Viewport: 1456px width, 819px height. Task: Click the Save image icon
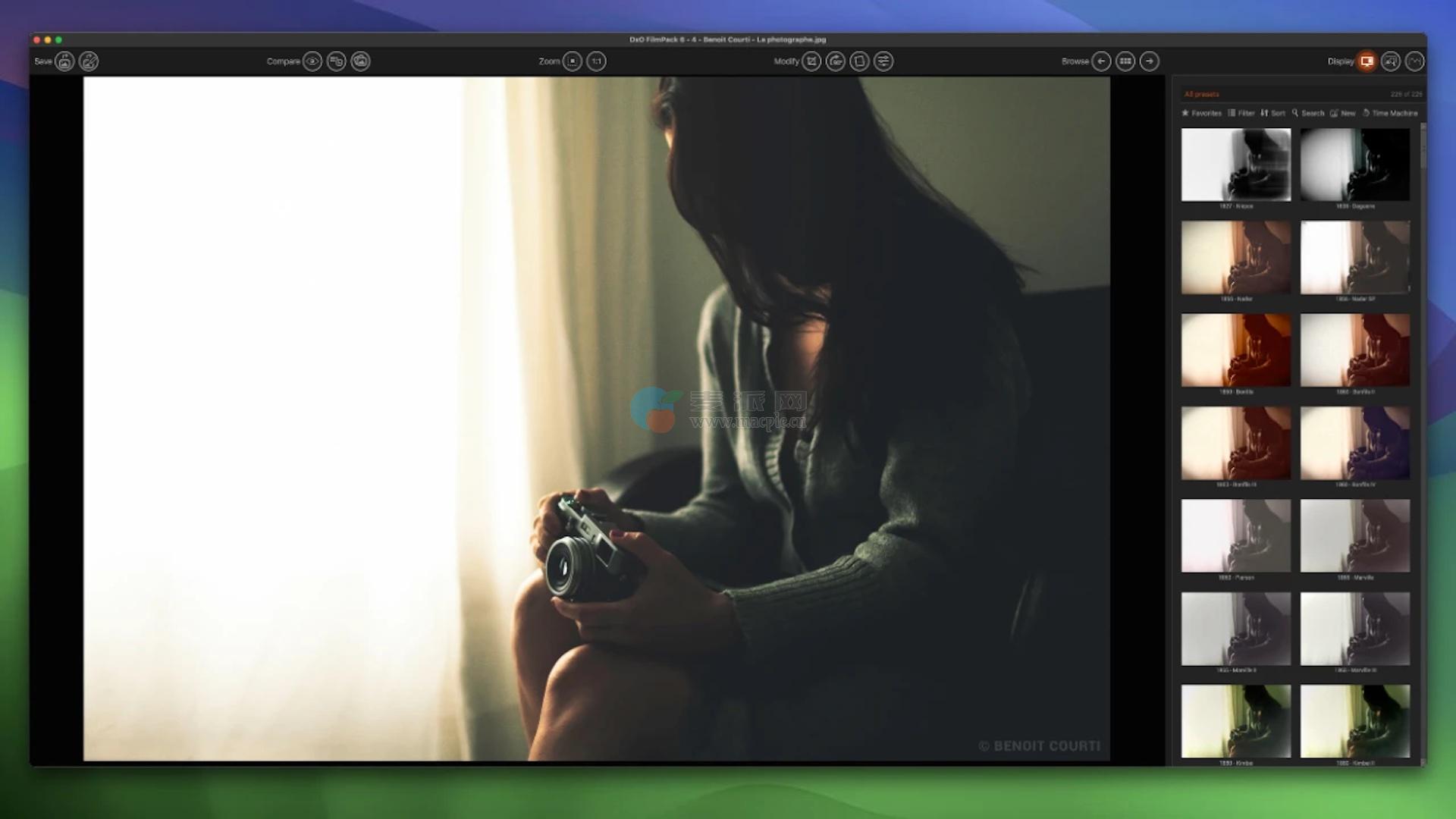[65, 61]
